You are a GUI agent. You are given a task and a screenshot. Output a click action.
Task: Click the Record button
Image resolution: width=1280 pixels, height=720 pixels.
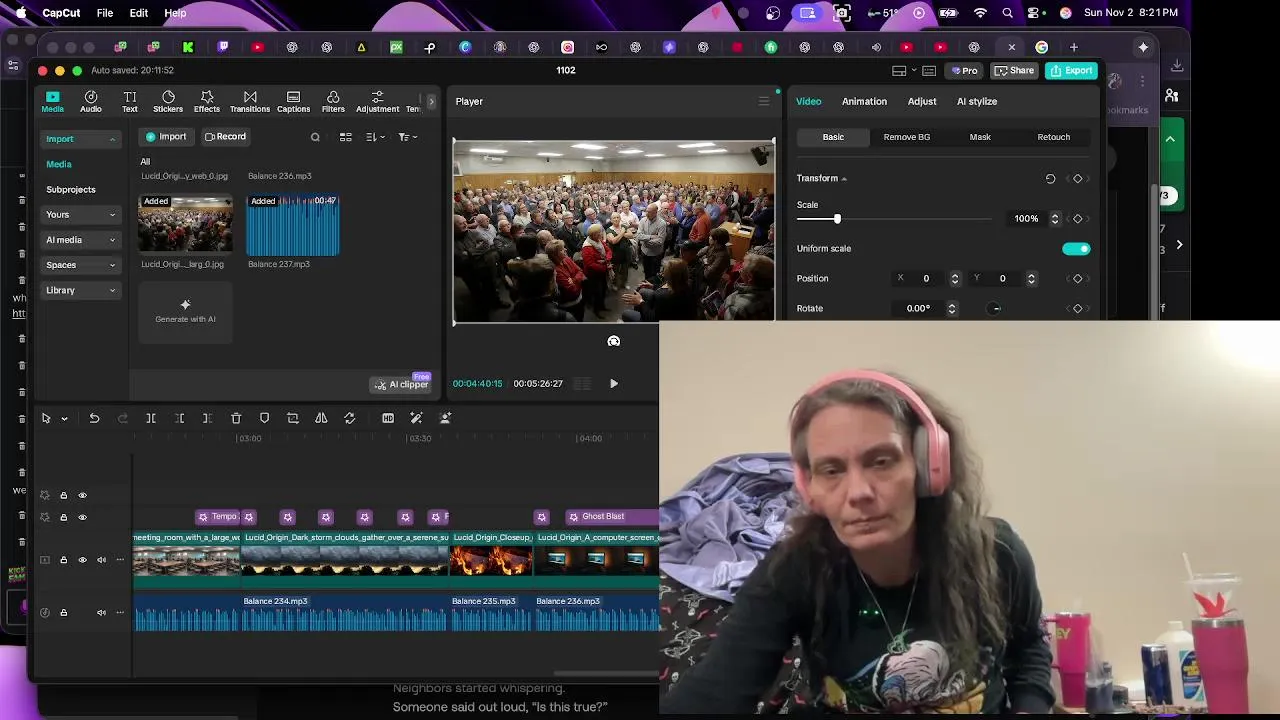225,137
